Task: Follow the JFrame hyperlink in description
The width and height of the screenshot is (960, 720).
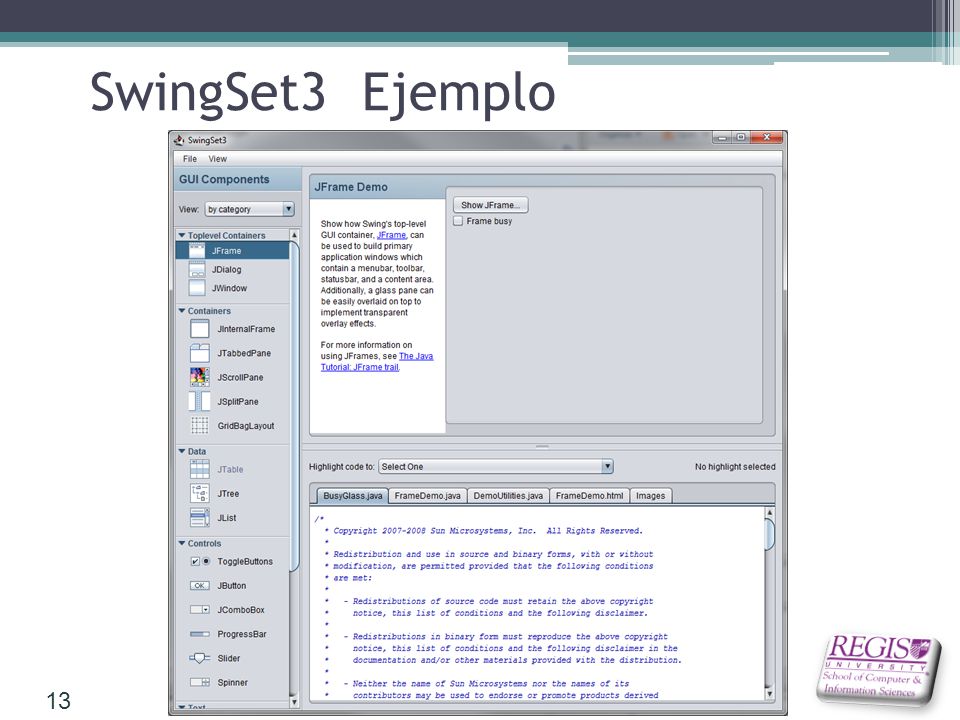Action: coord(391,235)
